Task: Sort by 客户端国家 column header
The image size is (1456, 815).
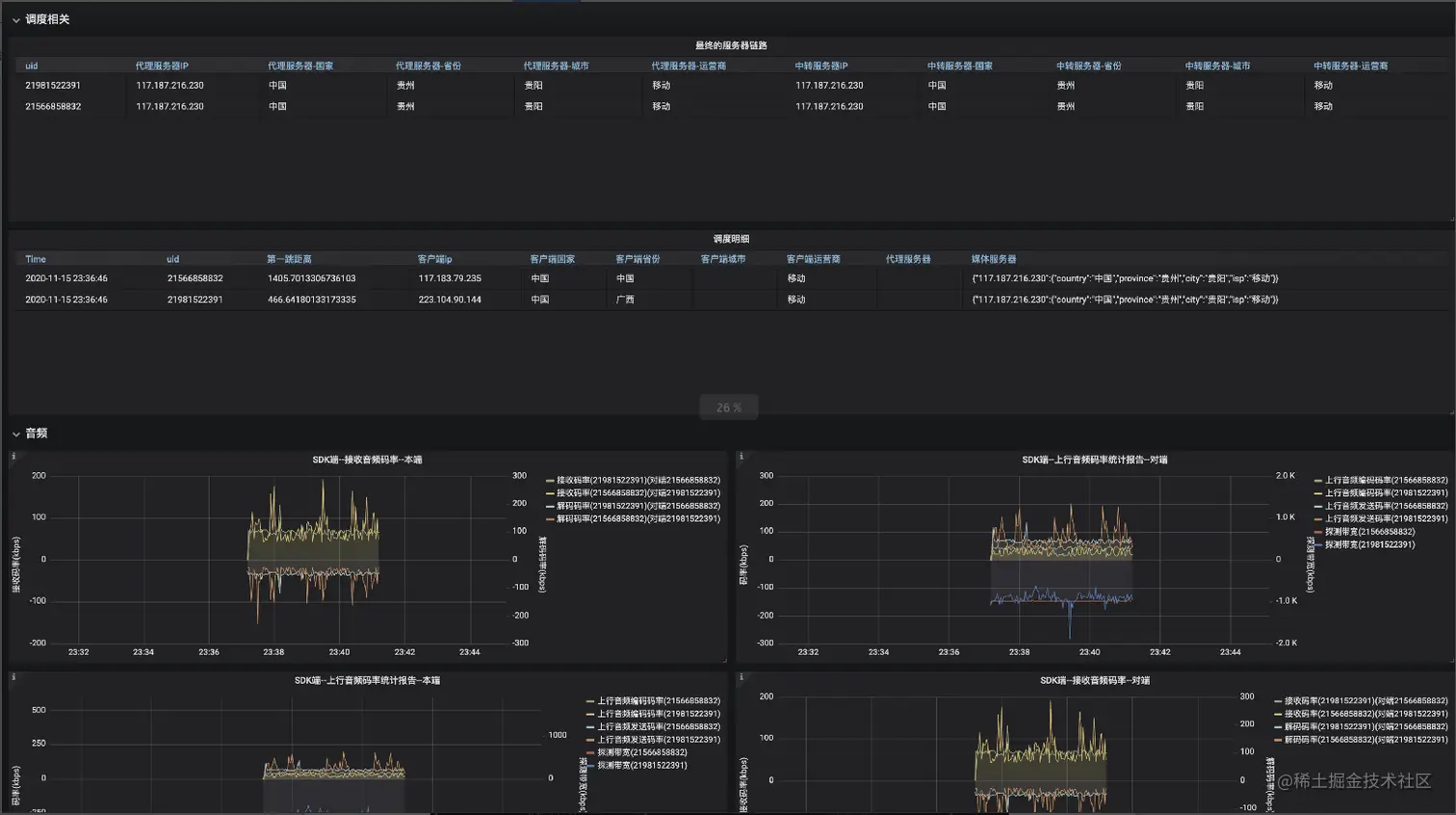Action: pyautogui.click(x=552, y=259)
